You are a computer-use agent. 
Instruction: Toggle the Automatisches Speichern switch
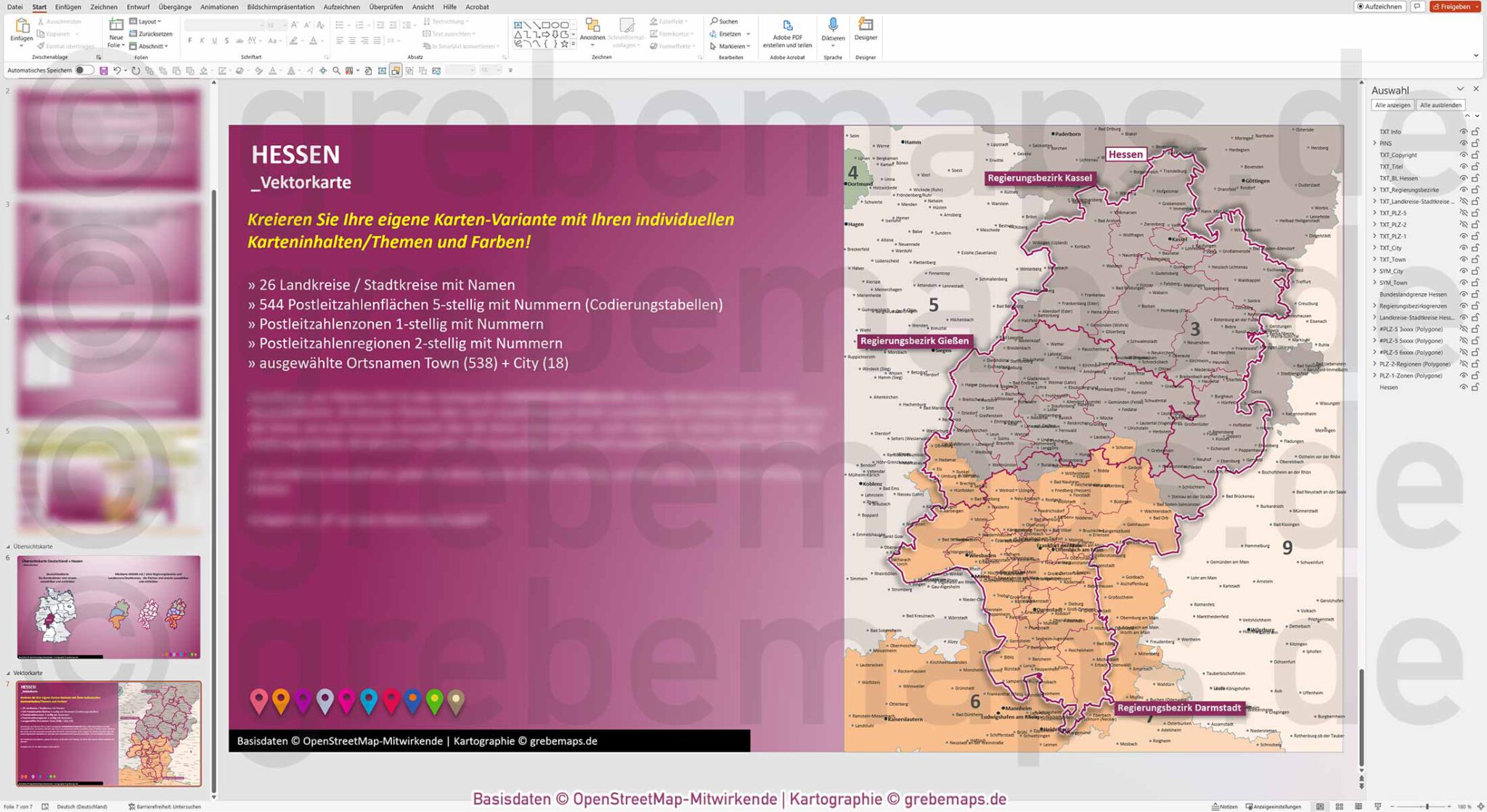(84, 70)
